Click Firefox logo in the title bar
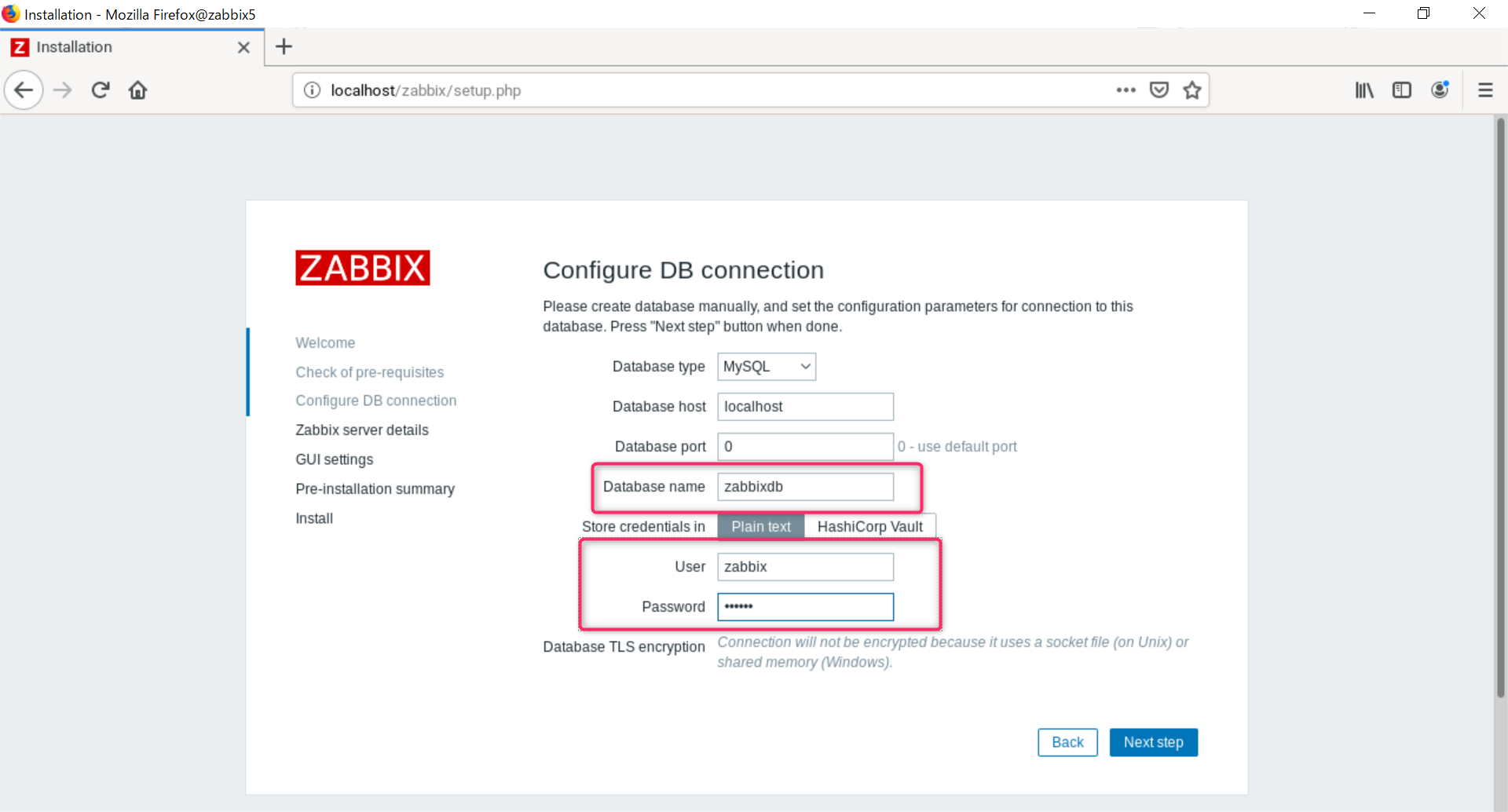 10,13
